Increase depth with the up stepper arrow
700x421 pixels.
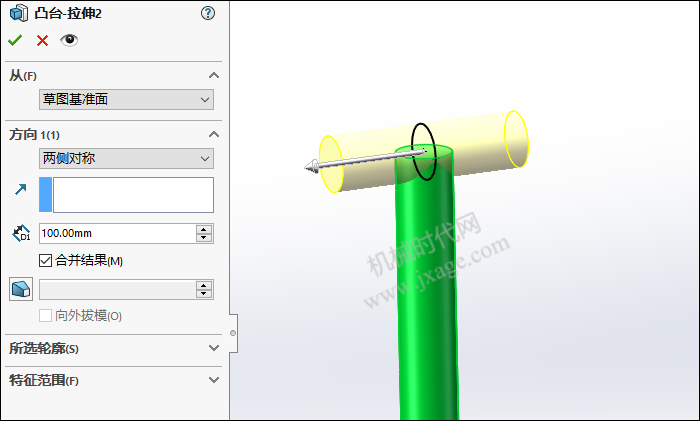point(204,229)
